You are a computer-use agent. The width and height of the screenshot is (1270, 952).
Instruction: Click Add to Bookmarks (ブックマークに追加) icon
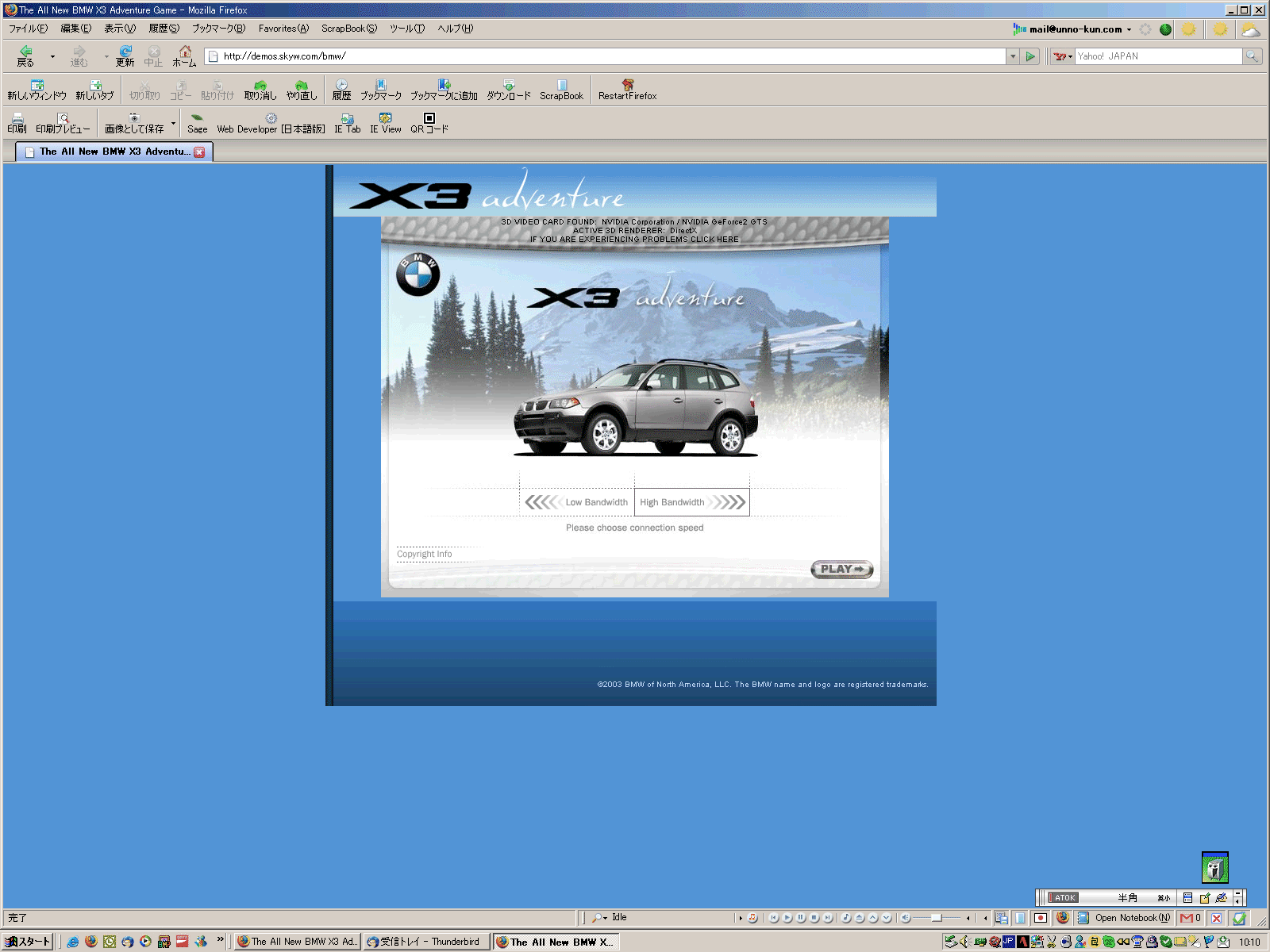click(x=444, y=90)
